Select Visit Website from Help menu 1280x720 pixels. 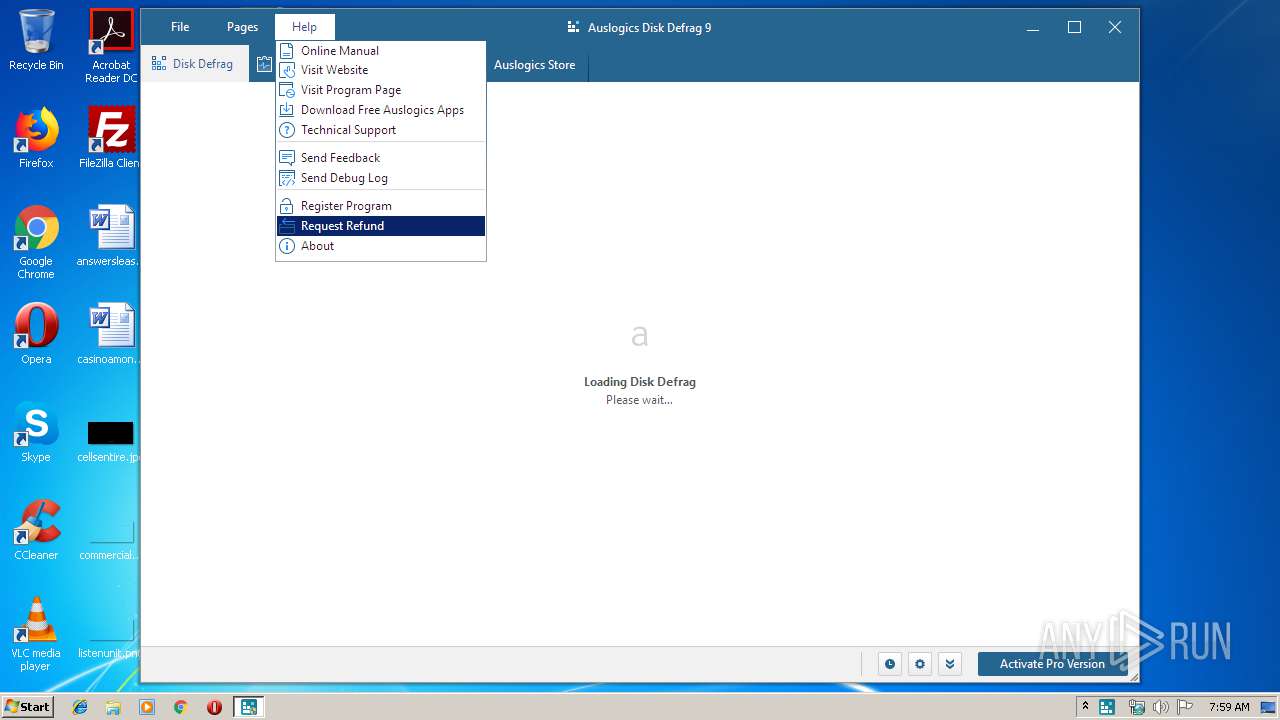[380, 70]
